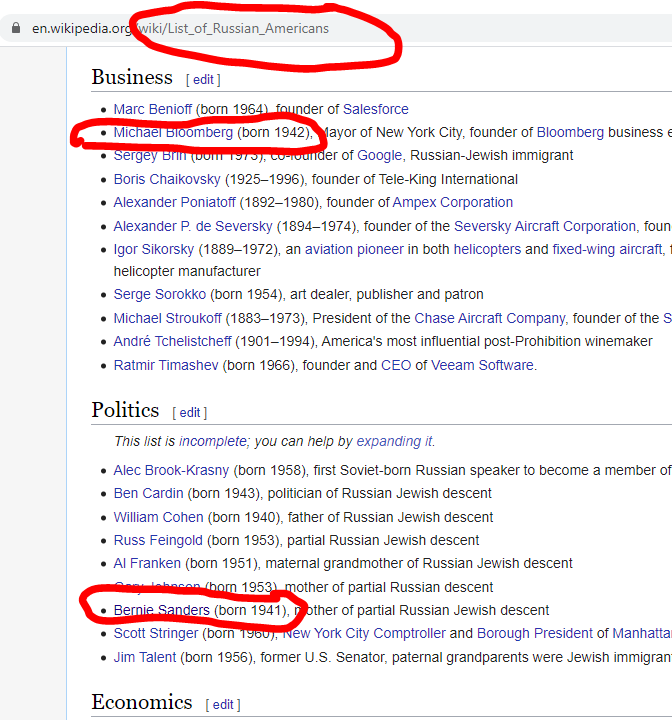Edit the Business section
Viewport: 672px width, 720px height.
[x=203, y=80]
